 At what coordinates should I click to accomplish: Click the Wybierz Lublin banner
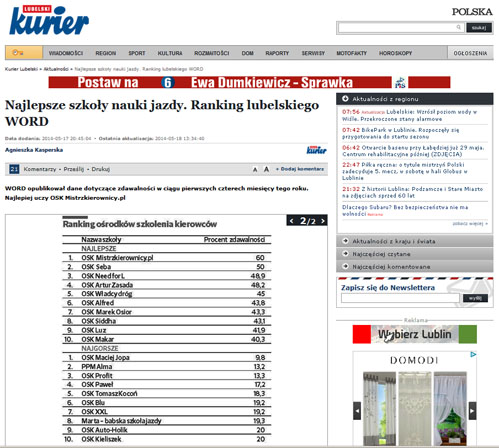pyautogui.click(x=415, y=334)
